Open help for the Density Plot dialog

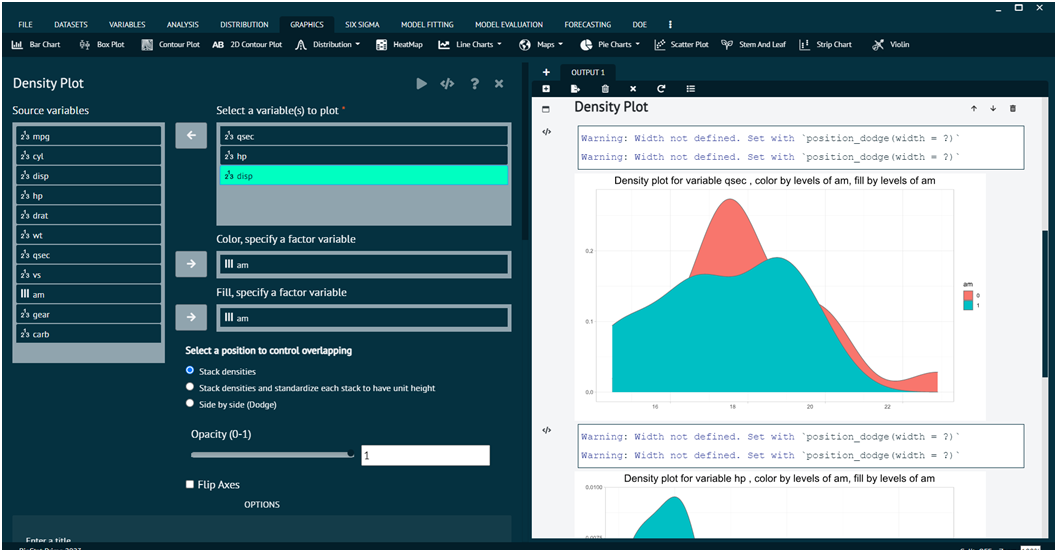[475, 84]
